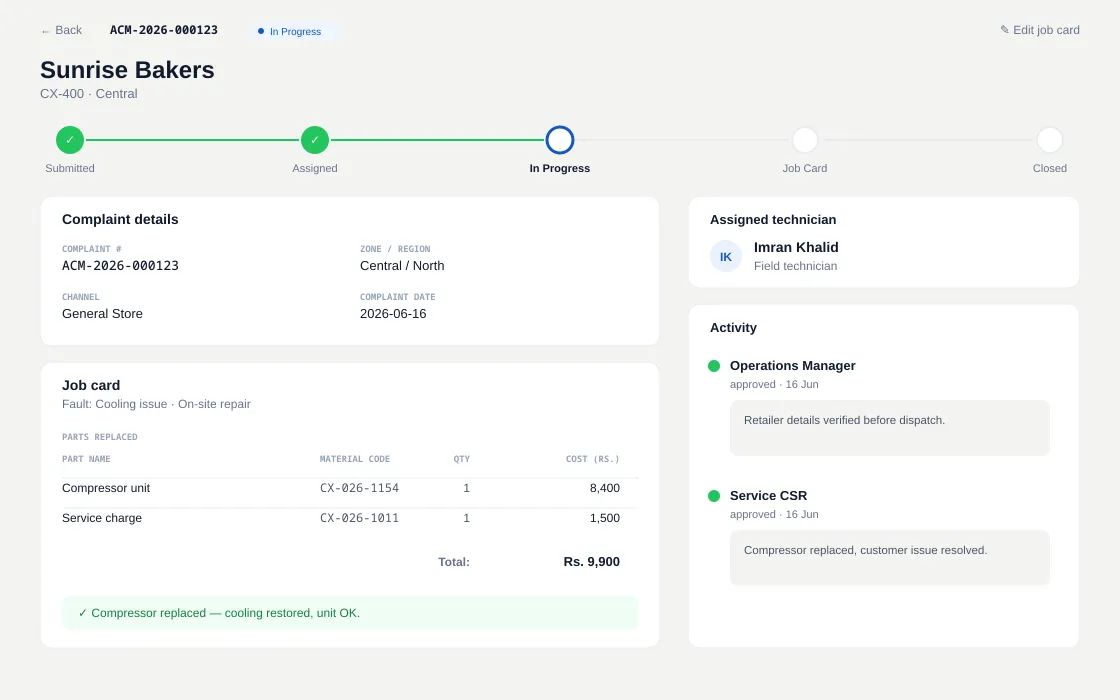The width and height of the screenshot is (1120, 700).
Task: Click the Job Card step label
Action: click(805, 169)
